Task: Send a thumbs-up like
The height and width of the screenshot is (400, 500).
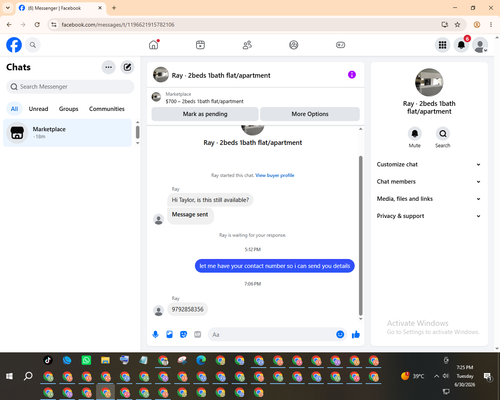Action: click(x=356, y=334)
